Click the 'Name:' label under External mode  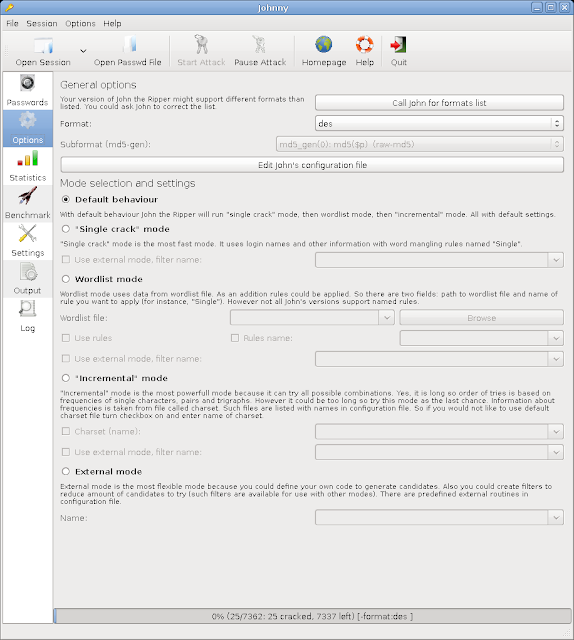74,518
